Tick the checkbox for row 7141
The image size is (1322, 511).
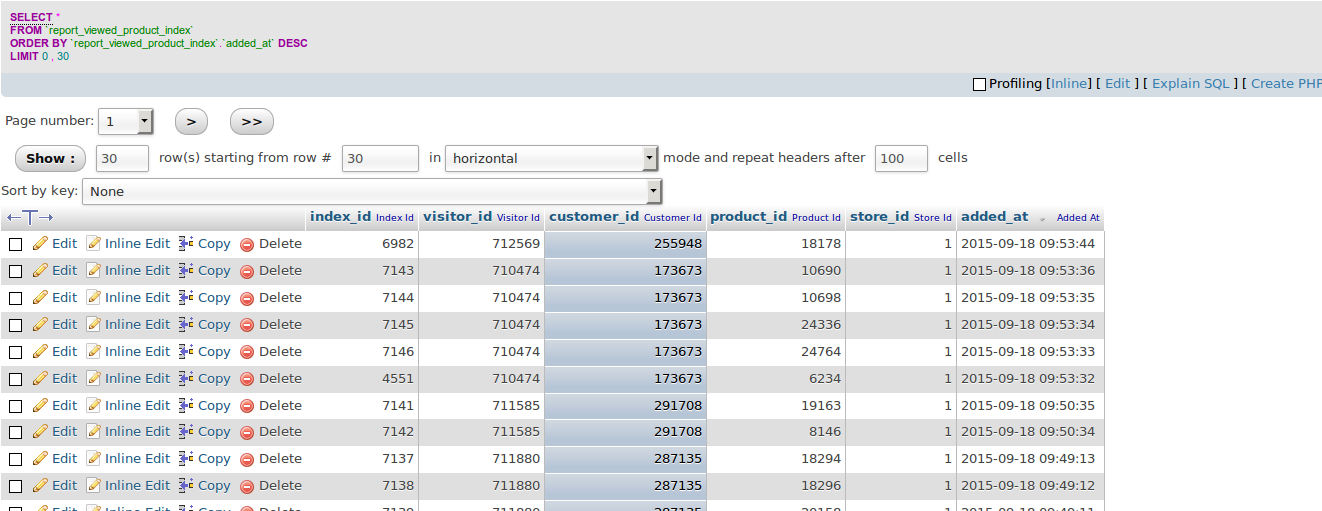point(15,406)
